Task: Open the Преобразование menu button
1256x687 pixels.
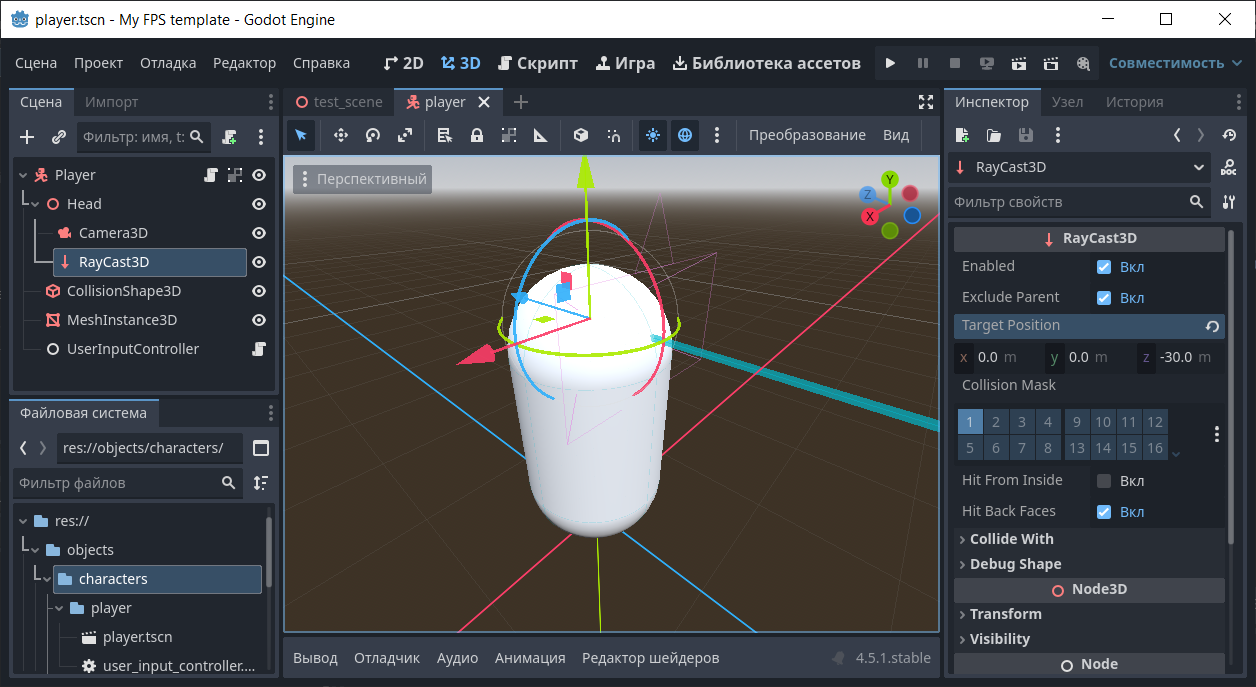Action: point(807,135)
